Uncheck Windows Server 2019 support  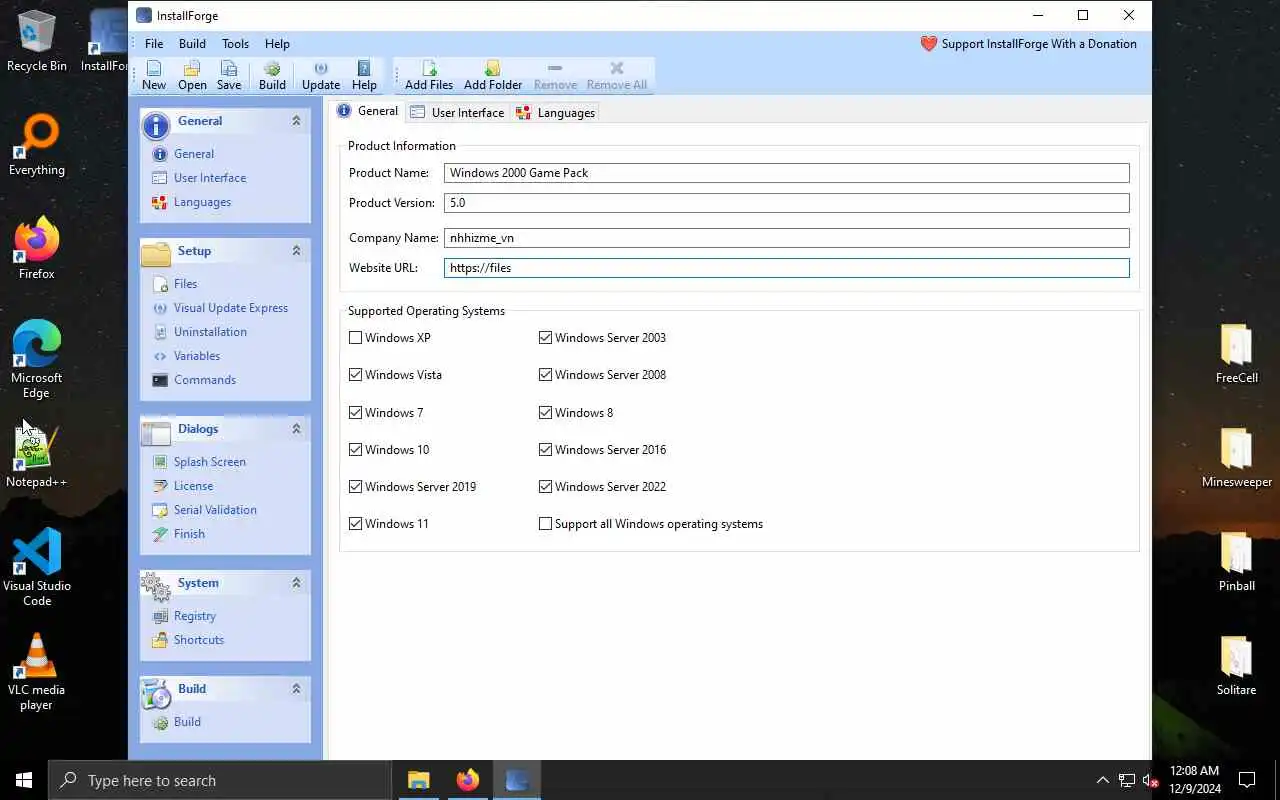pos(355,487)
